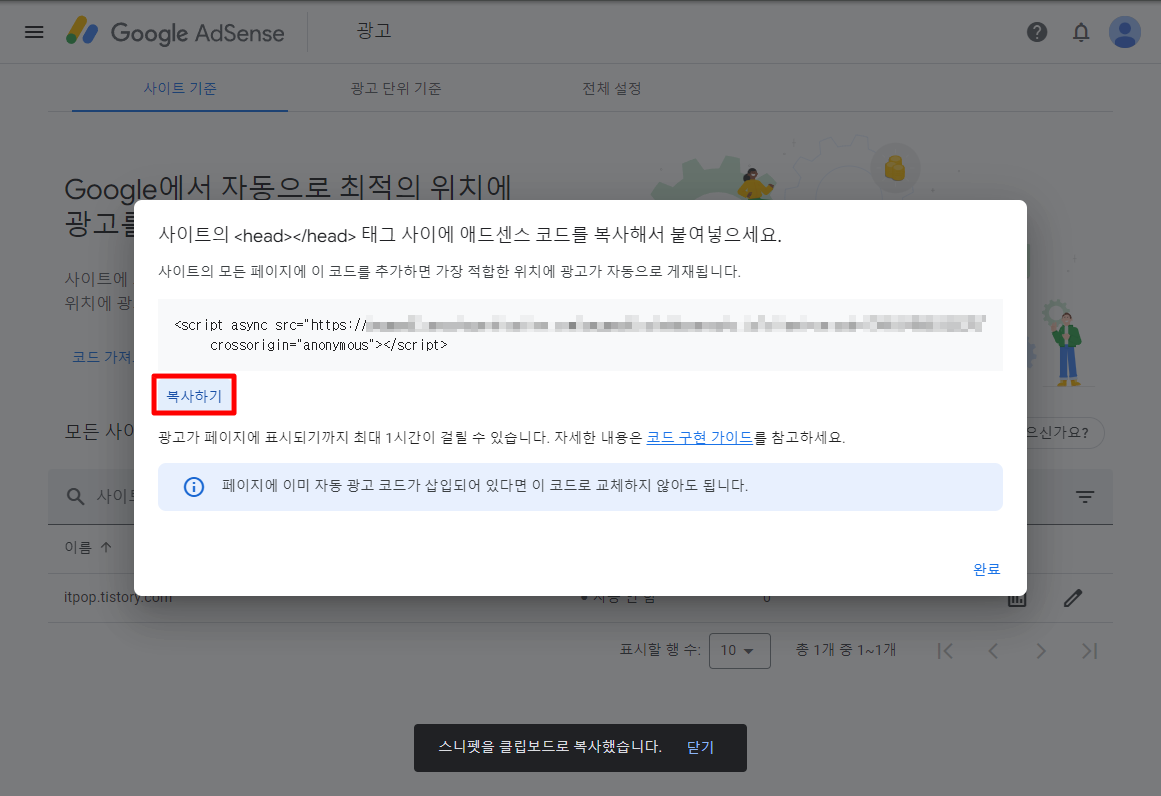Image resolution: width=1161 pixels, height=796 pixels.
Task: Click the 총 1개 중 1~1개 pagination text
Action: (846, 649)
